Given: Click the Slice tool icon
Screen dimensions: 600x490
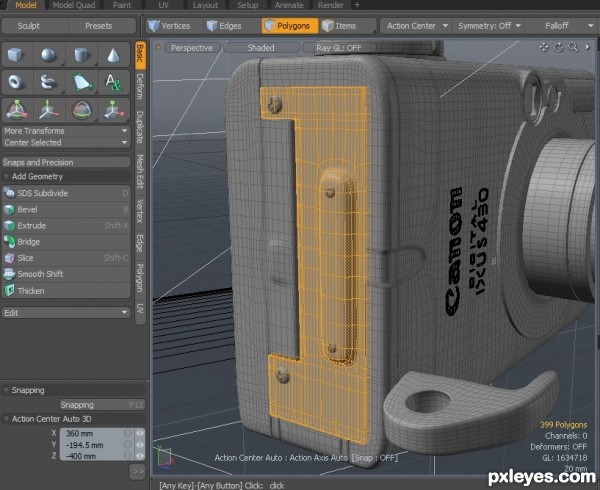Looking at the screenshot, I should pyautogui.click(x=9, y=258).
